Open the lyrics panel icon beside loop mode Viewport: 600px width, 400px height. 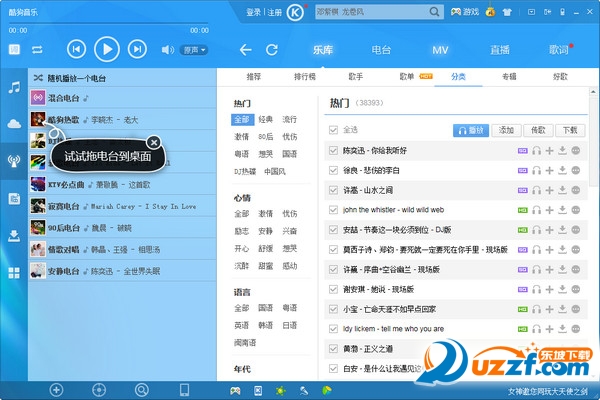click(15, 50)
